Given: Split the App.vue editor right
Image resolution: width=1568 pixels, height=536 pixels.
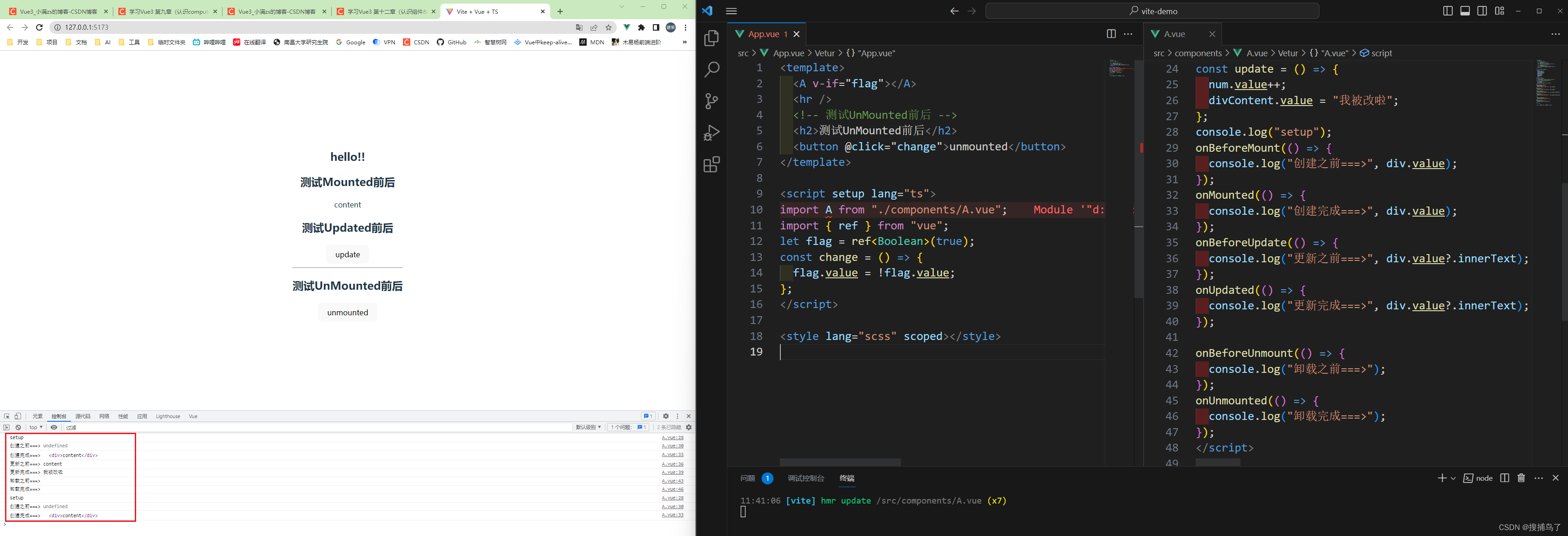Looking at the screenshot, I should pos(1111,34).
